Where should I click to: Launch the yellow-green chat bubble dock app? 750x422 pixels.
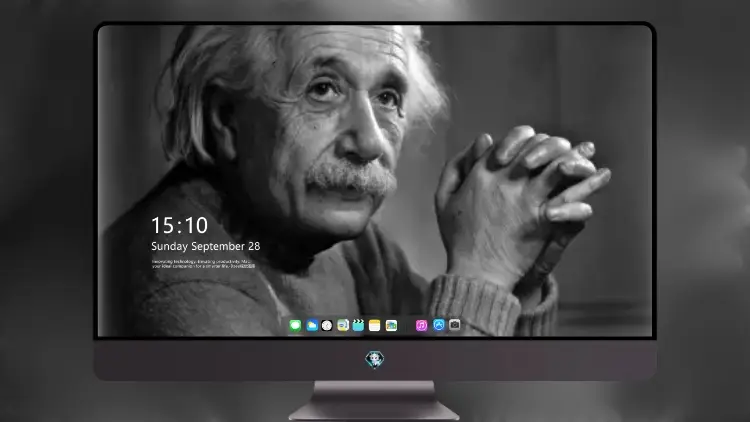coord(343,326)
